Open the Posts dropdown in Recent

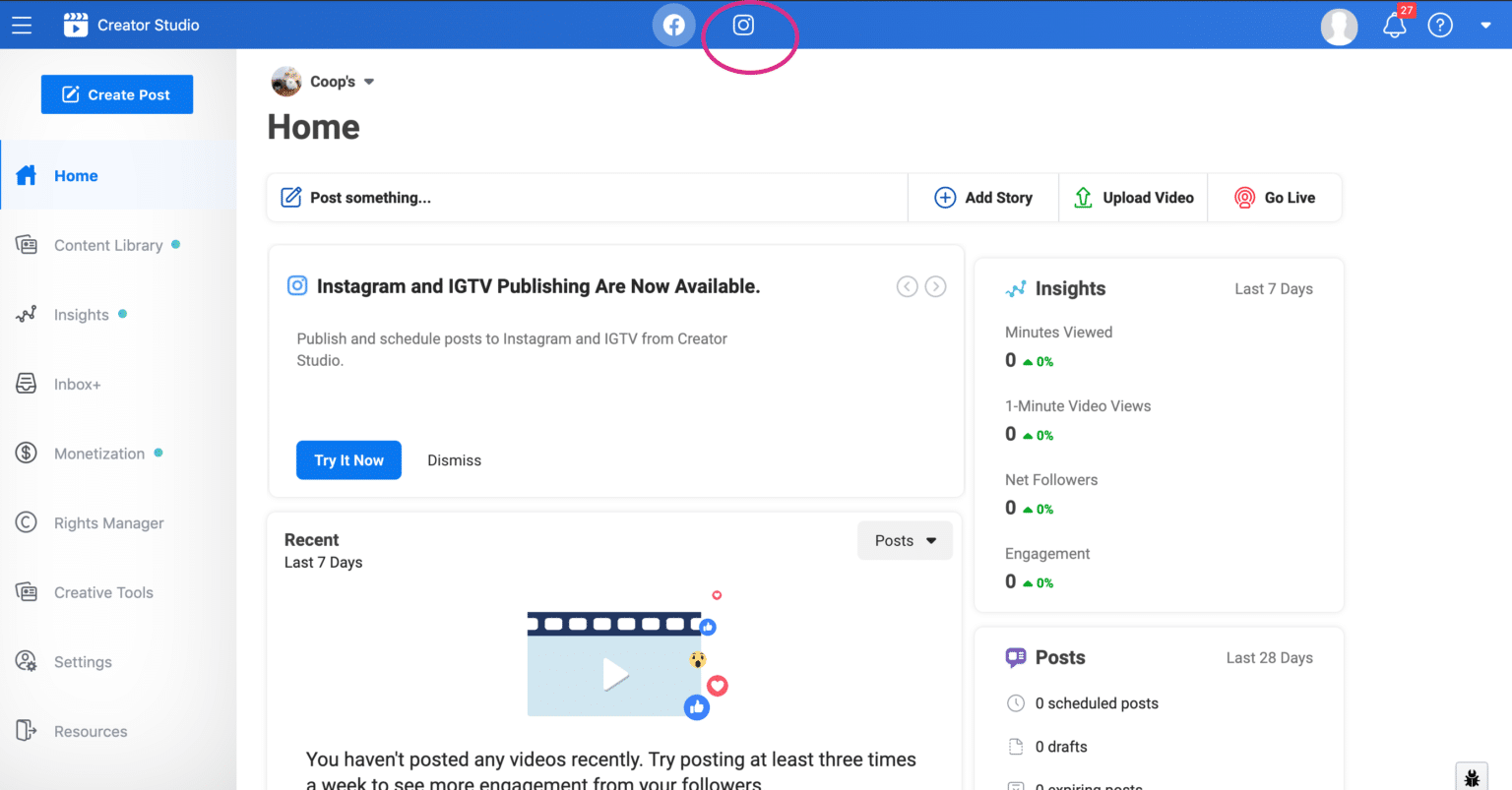(905, 540)
